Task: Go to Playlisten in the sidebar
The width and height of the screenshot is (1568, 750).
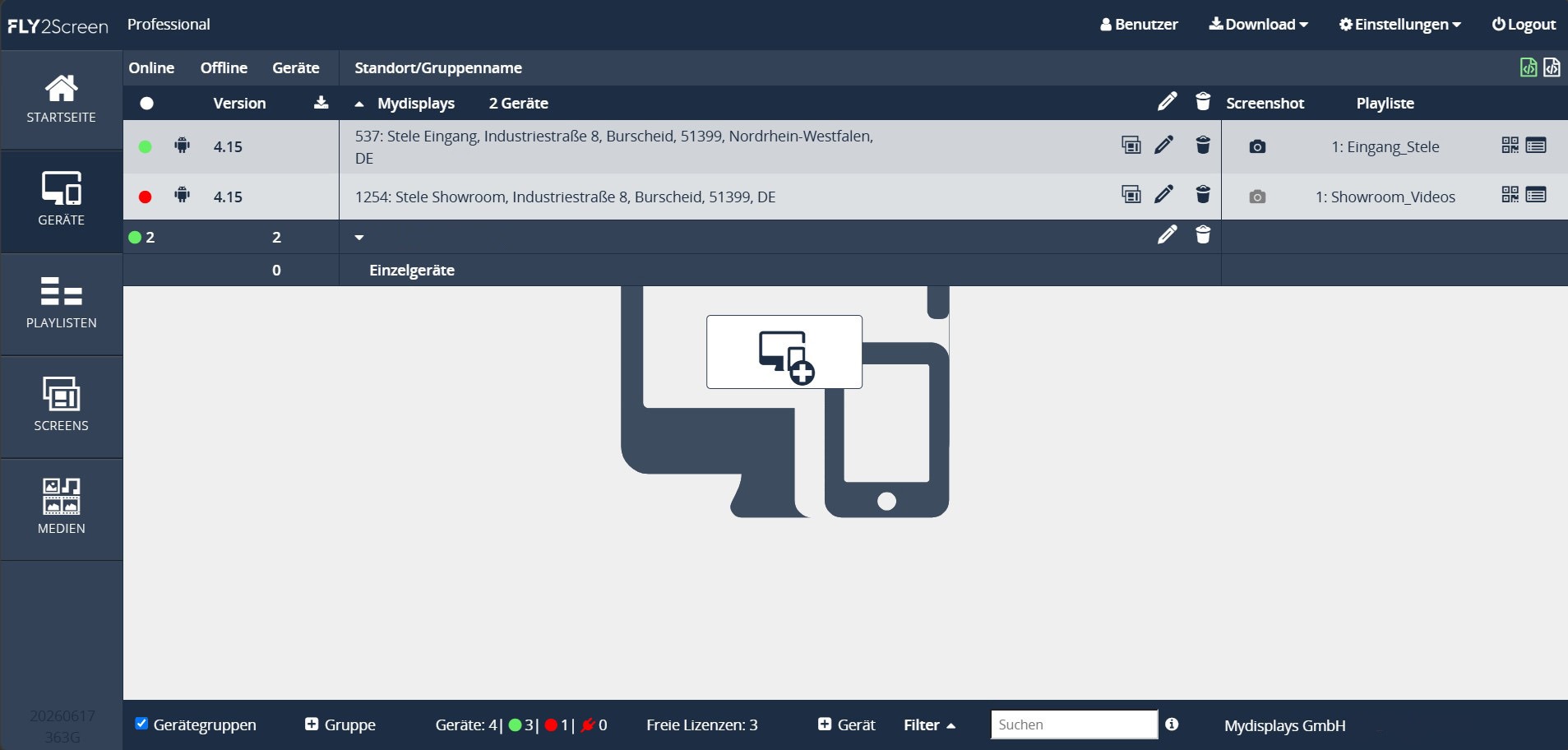Action: click(x=61, y=304)
